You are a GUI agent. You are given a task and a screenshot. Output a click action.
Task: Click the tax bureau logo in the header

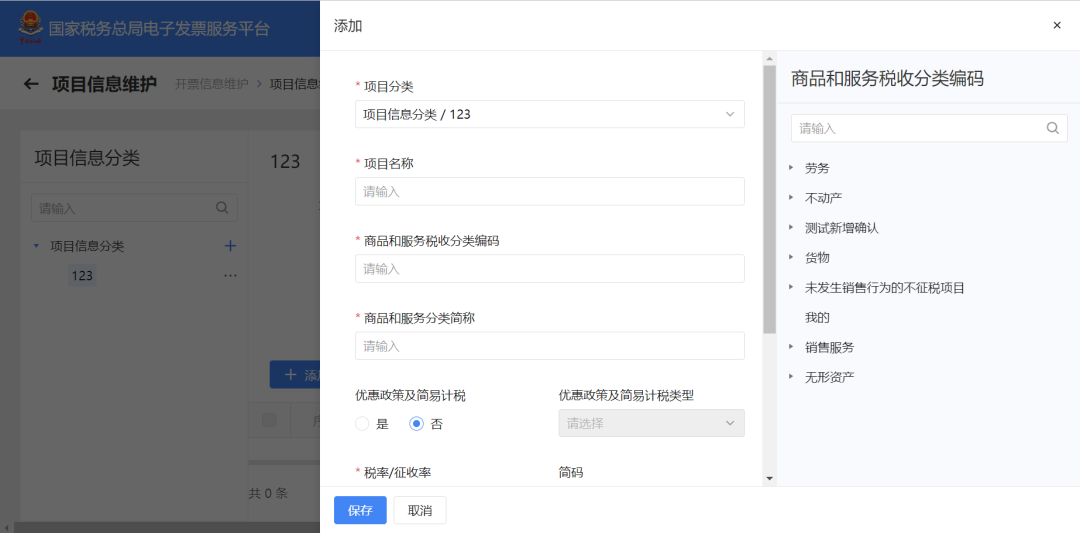30,28
